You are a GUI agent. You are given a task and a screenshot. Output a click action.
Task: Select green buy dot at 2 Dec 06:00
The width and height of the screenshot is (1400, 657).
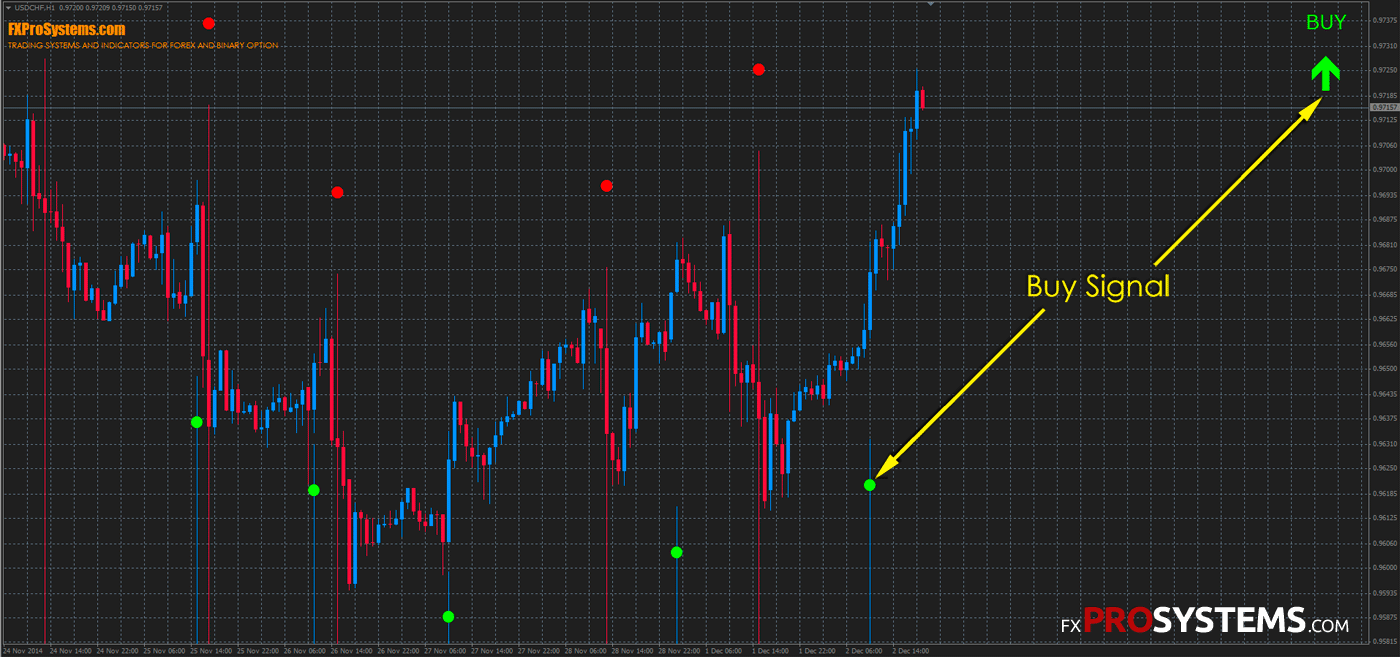coord(870,485)
